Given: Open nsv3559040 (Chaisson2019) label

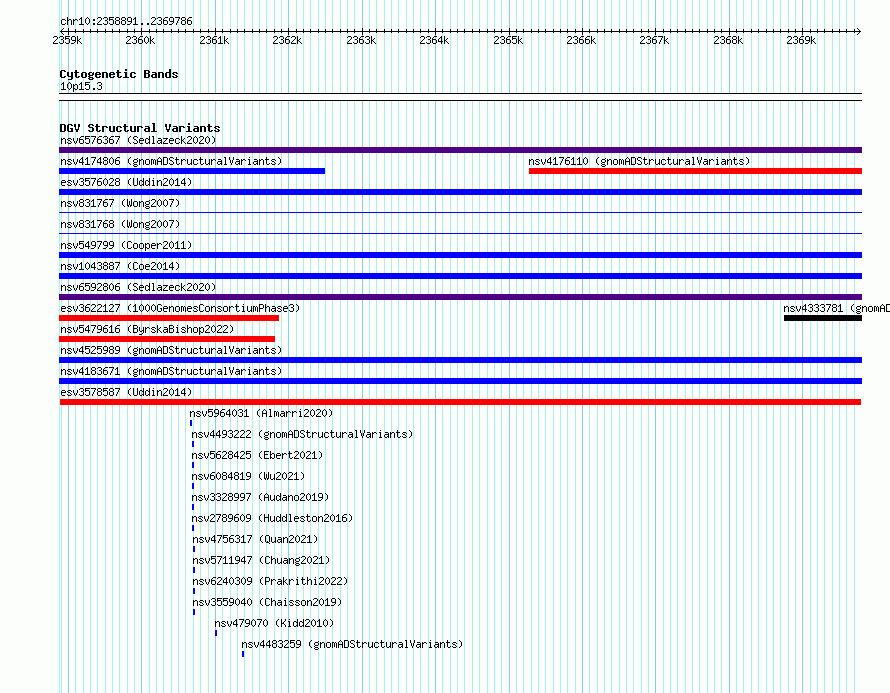Looking at the screenshot, I should click(x=267, y=602).
